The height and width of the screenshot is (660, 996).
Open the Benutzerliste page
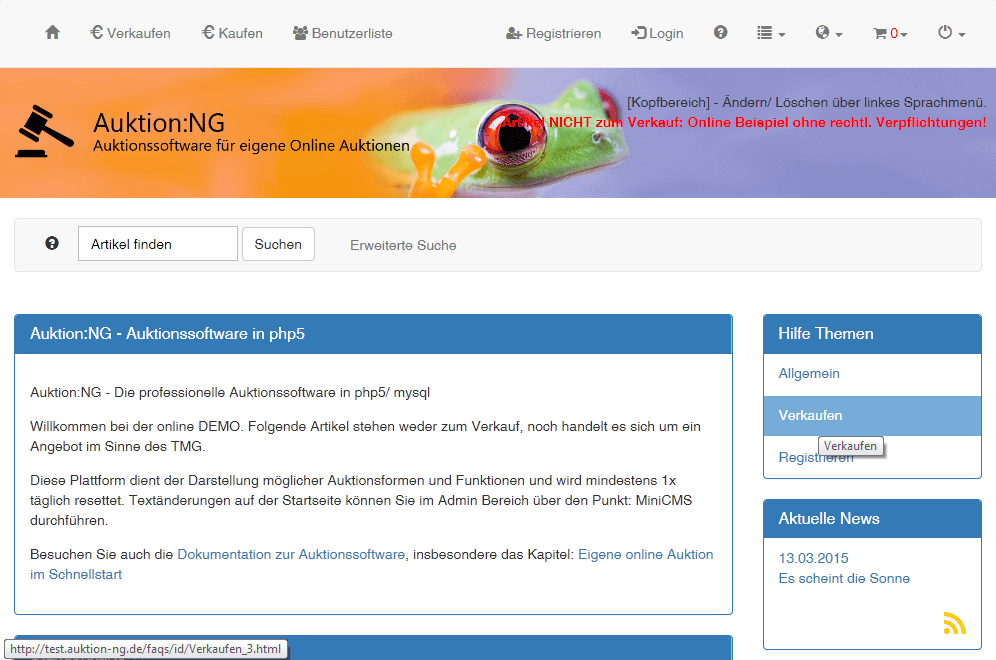tap(342, 33)
